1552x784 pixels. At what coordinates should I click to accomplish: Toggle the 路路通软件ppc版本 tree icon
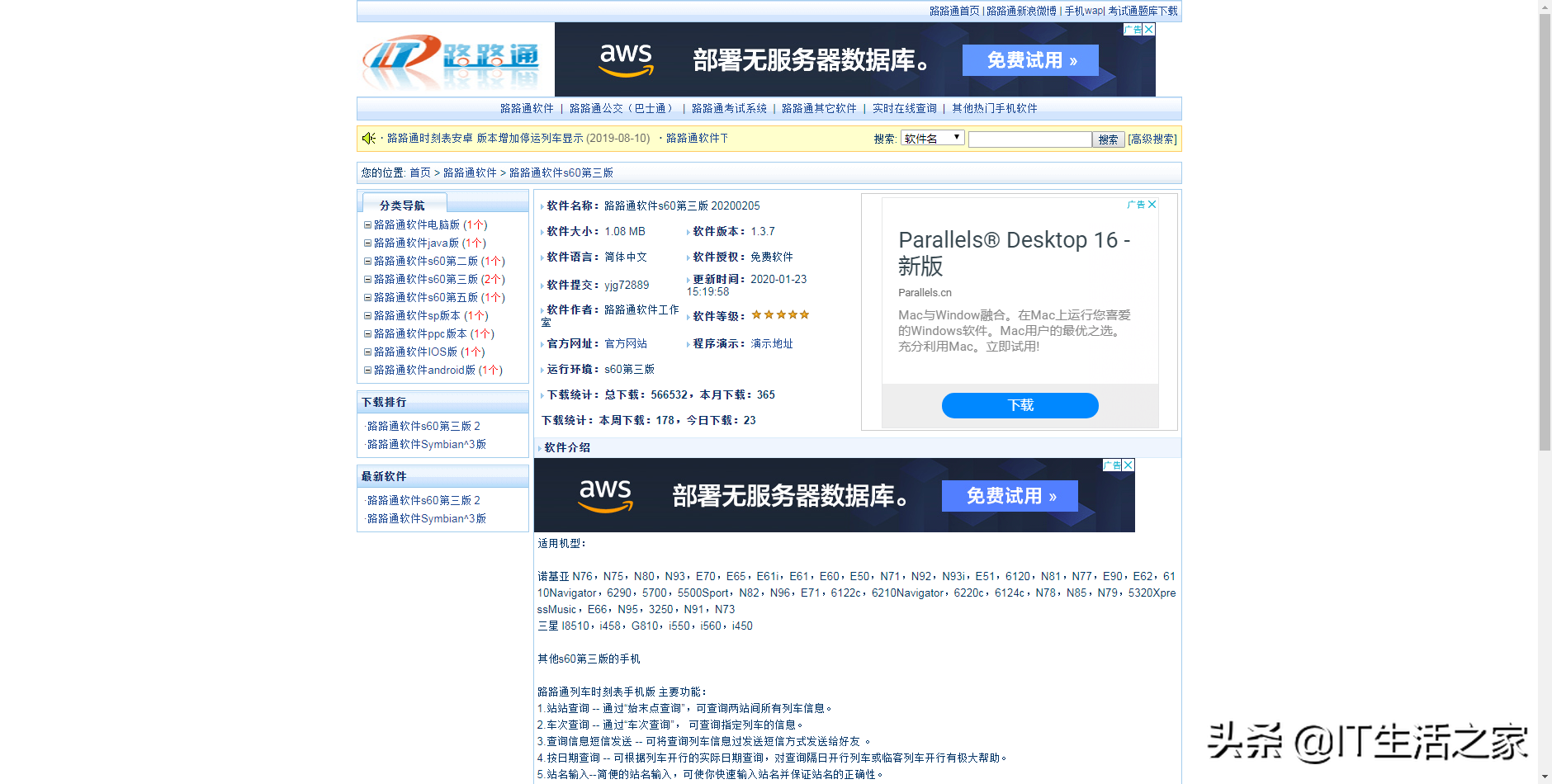pos(367,333)
